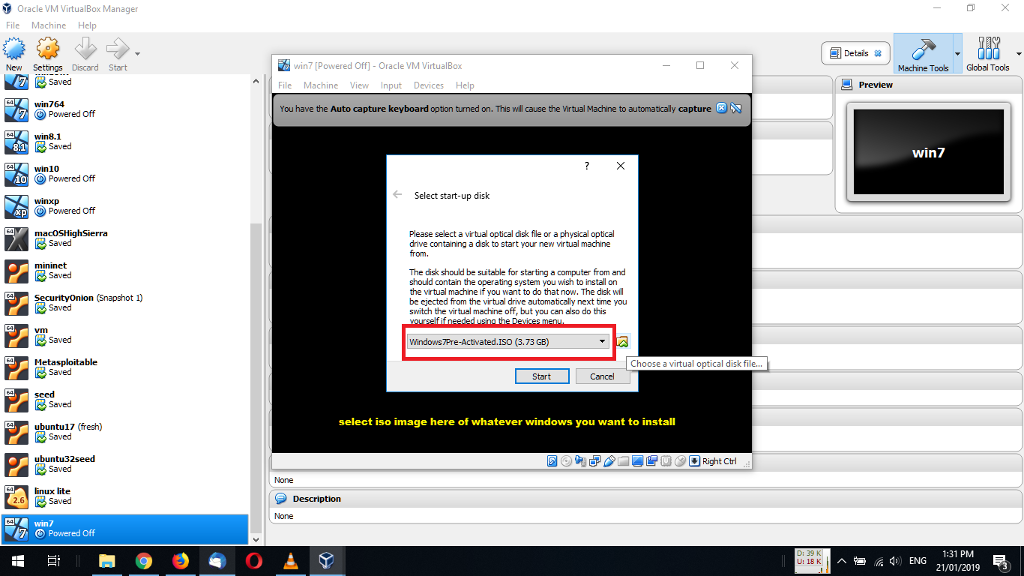Open Chrome from the taskbar
The height and width of the screenshot is (576, 1024).
click(144, 561)
